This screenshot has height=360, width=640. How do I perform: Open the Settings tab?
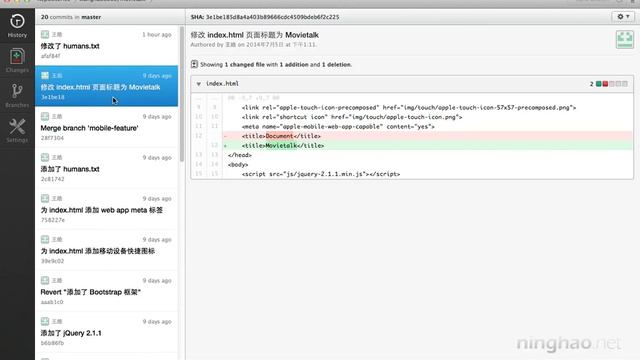(17, 131)
